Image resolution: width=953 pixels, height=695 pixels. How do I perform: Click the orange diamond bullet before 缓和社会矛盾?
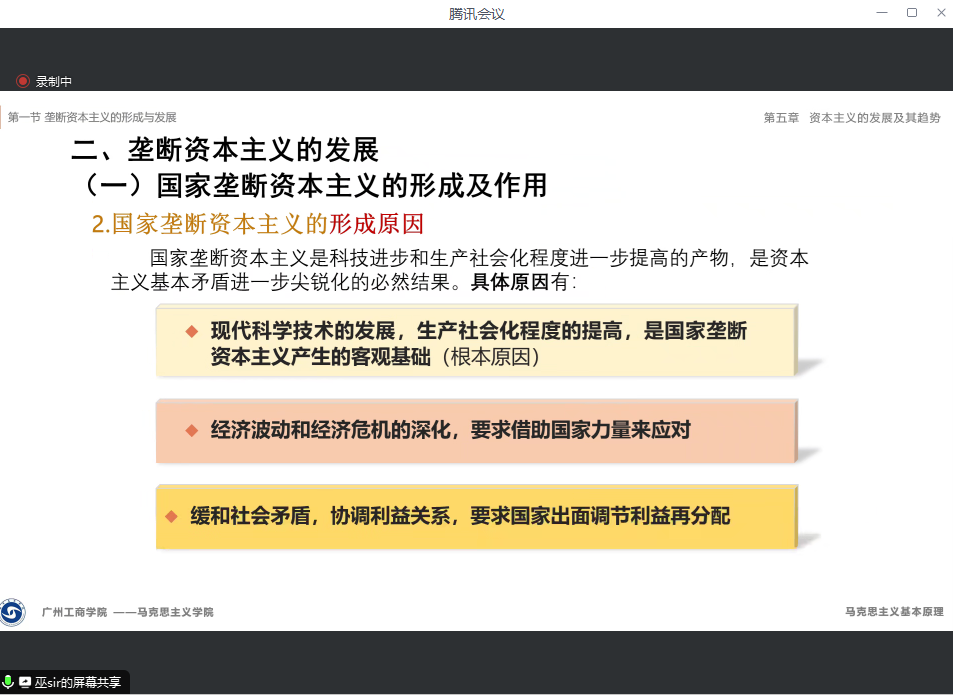171,516
